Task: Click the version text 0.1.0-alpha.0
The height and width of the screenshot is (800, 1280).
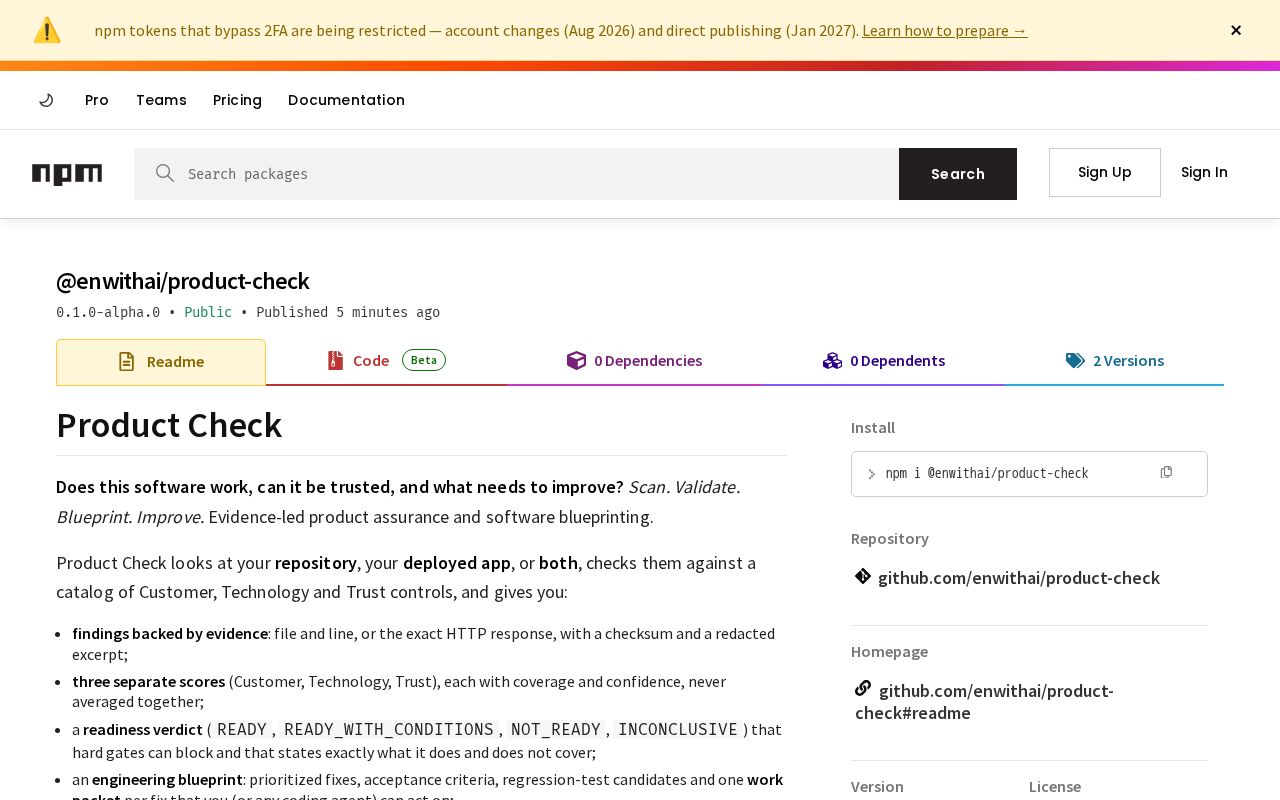Action: point(108,312)
